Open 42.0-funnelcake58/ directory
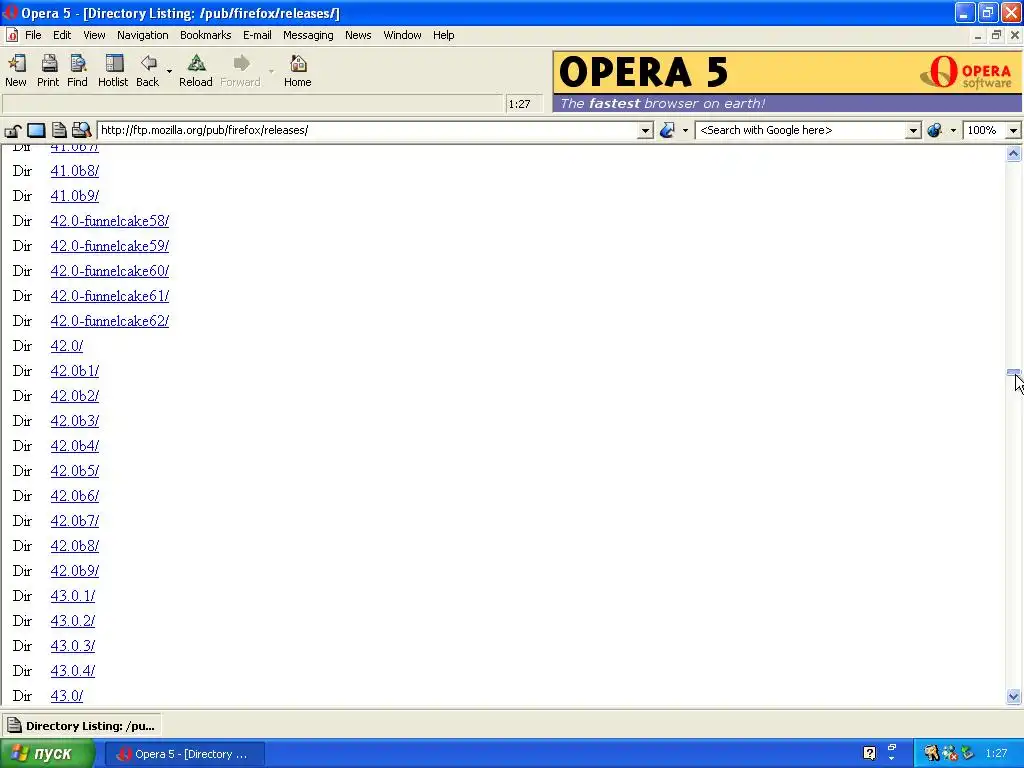 pyautogui.click(x=110, y=221)
